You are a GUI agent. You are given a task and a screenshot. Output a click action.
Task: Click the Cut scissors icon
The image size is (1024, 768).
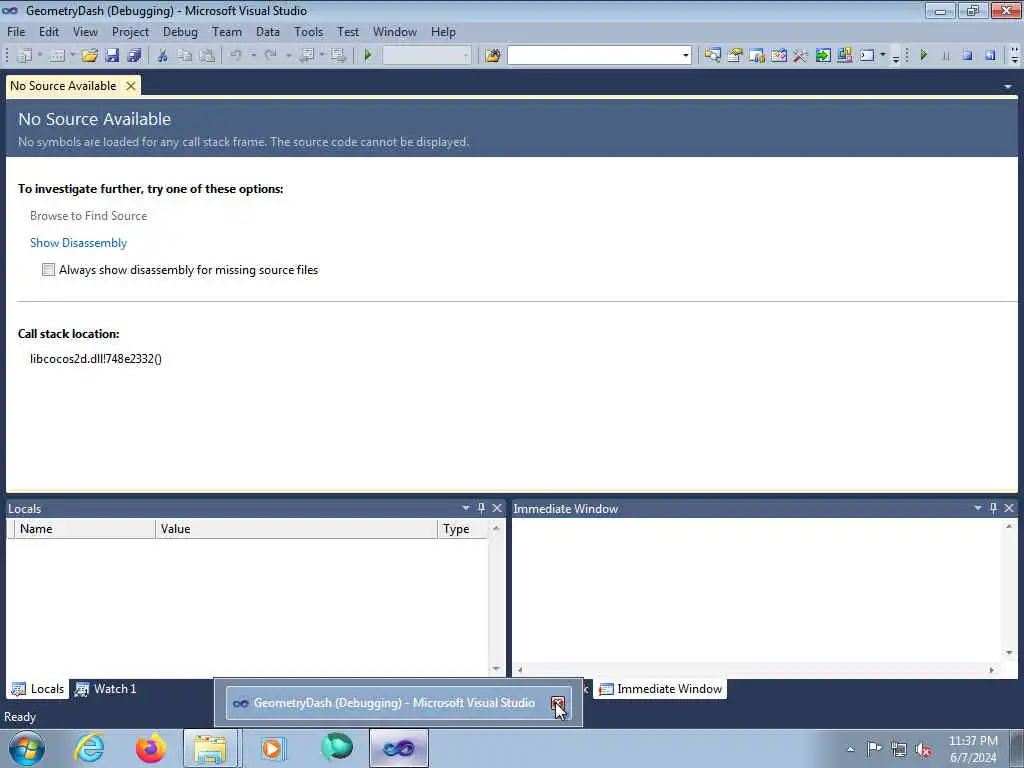(x=163, y=56)
